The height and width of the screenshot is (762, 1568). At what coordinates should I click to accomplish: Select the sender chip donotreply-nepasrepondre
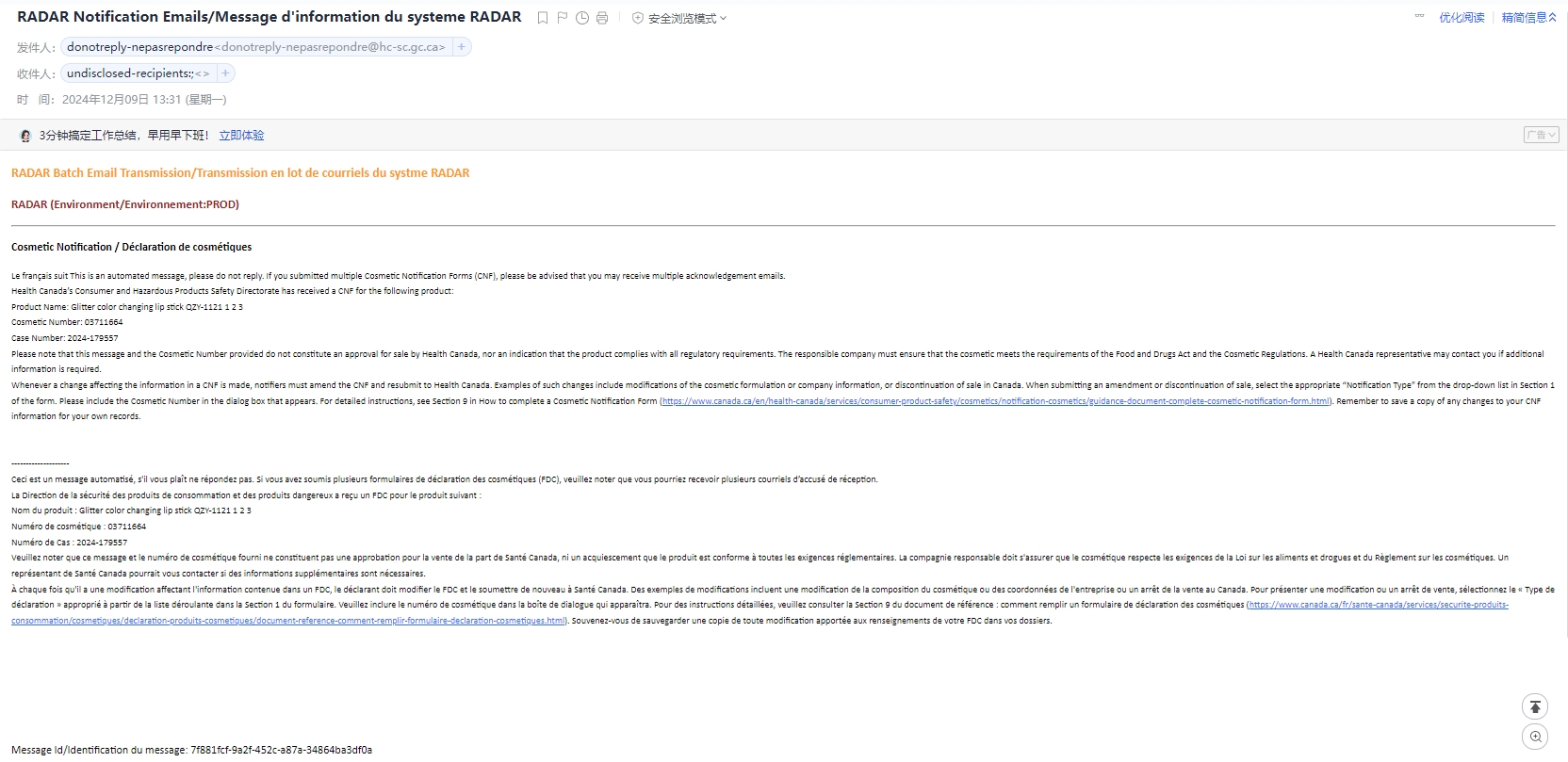click(255, 47)
